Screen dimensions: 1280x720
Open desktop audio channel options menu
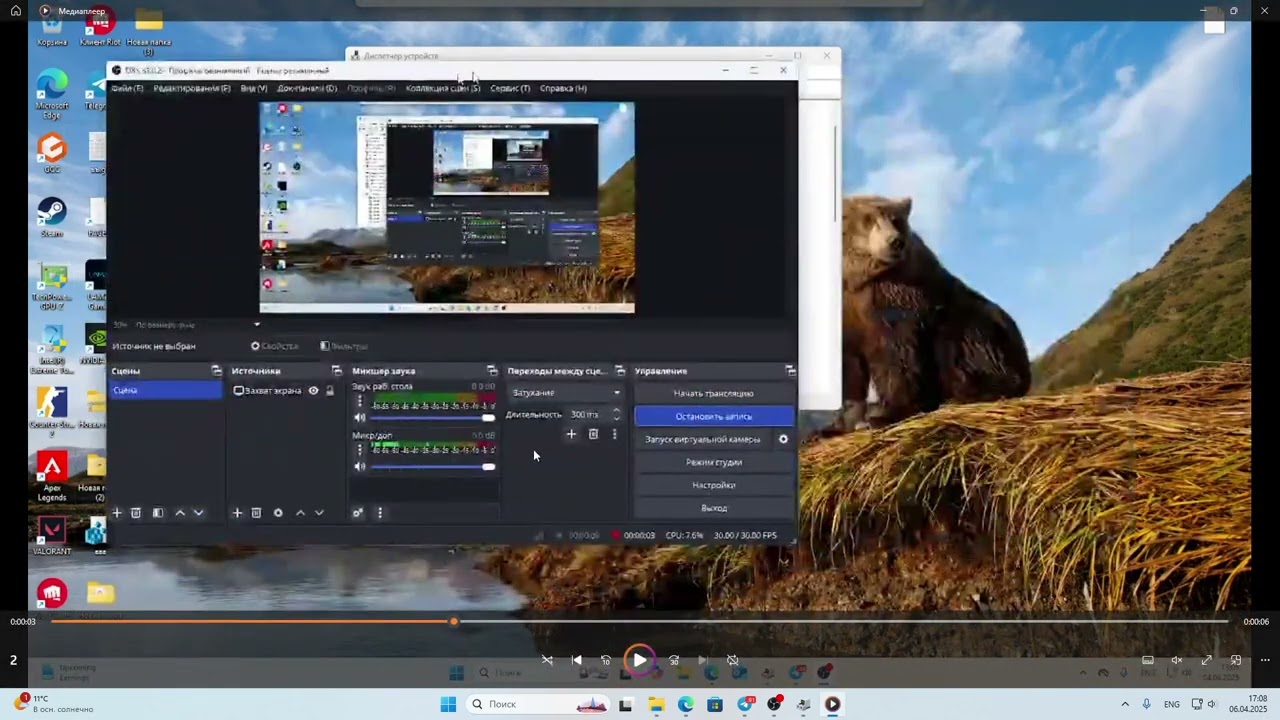tap(360, 401)
